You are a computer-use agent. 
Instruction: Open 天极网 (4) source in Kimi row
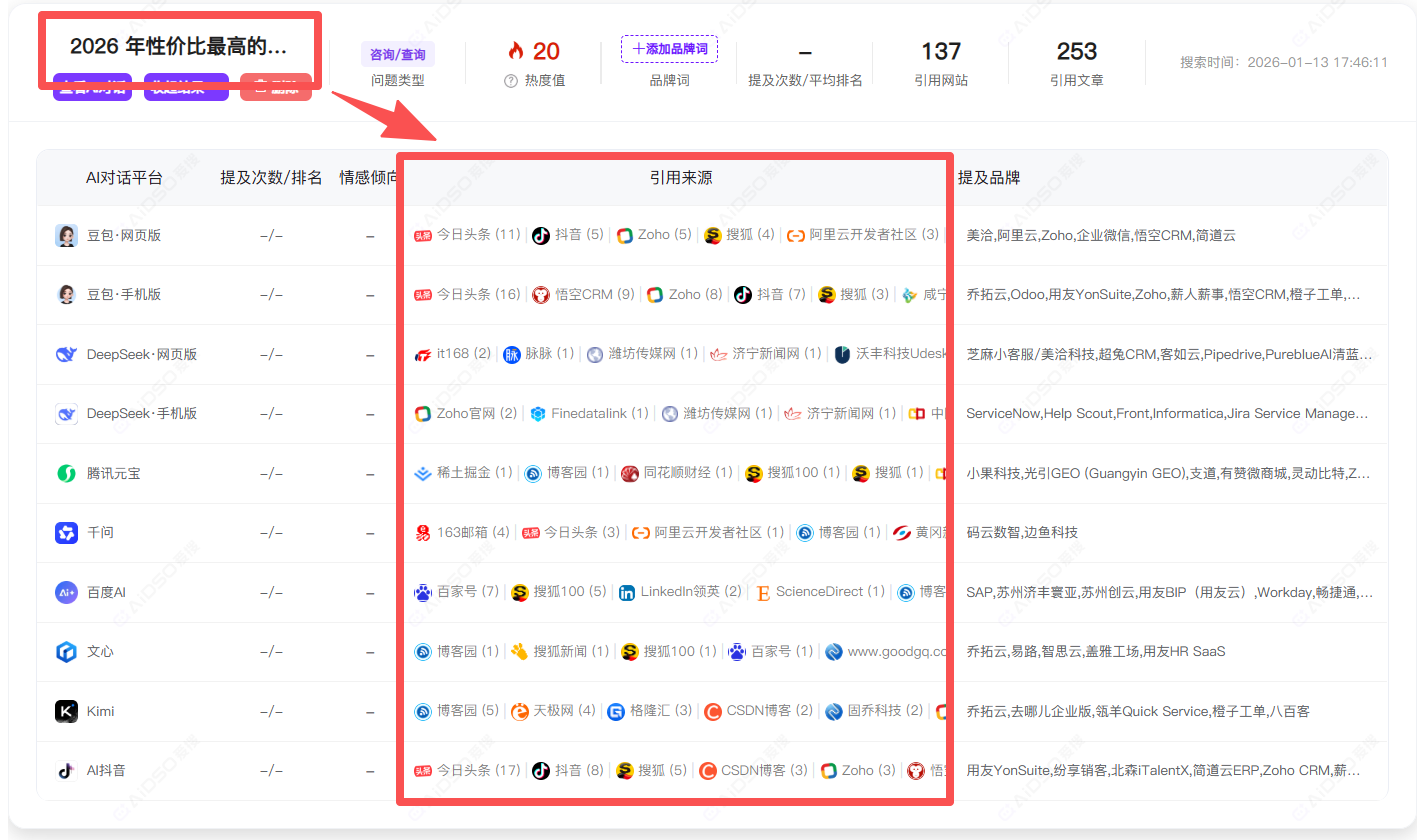[553, 711]
